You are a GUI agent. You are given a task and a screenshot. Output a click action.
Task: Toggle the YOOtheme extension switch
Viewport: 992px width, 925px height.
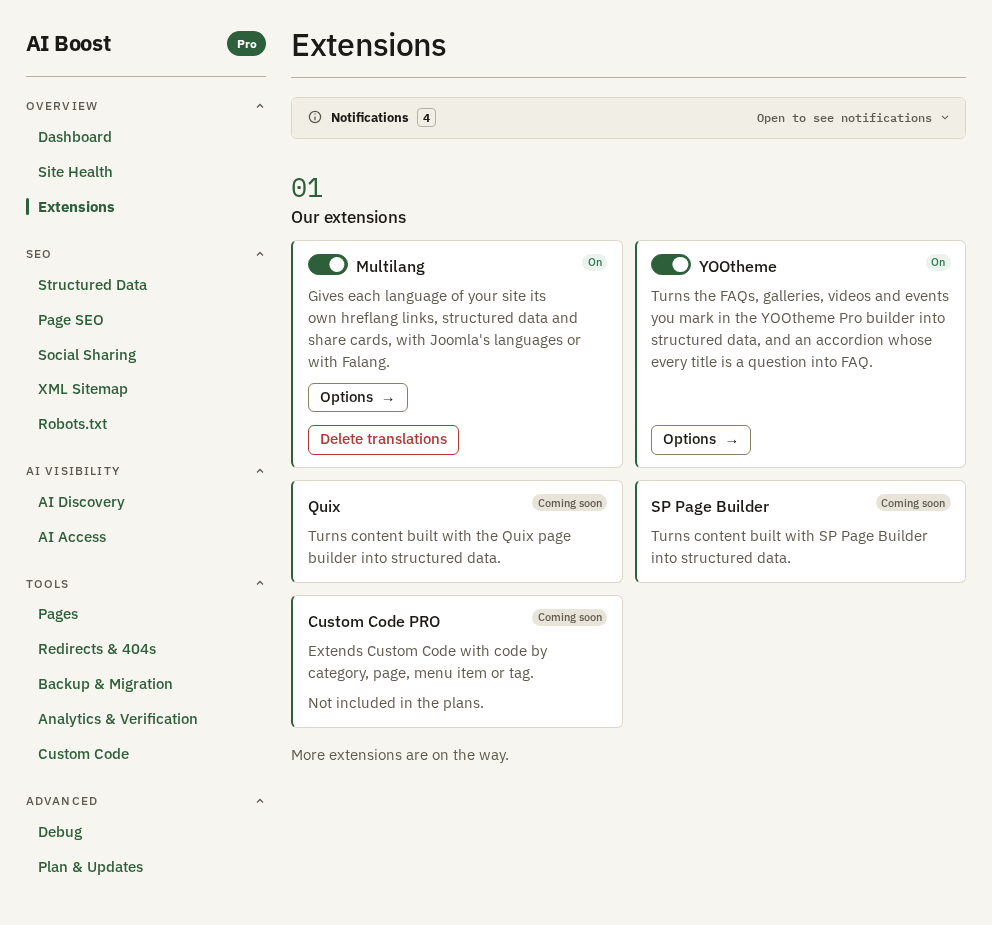(x=671, y=264)
